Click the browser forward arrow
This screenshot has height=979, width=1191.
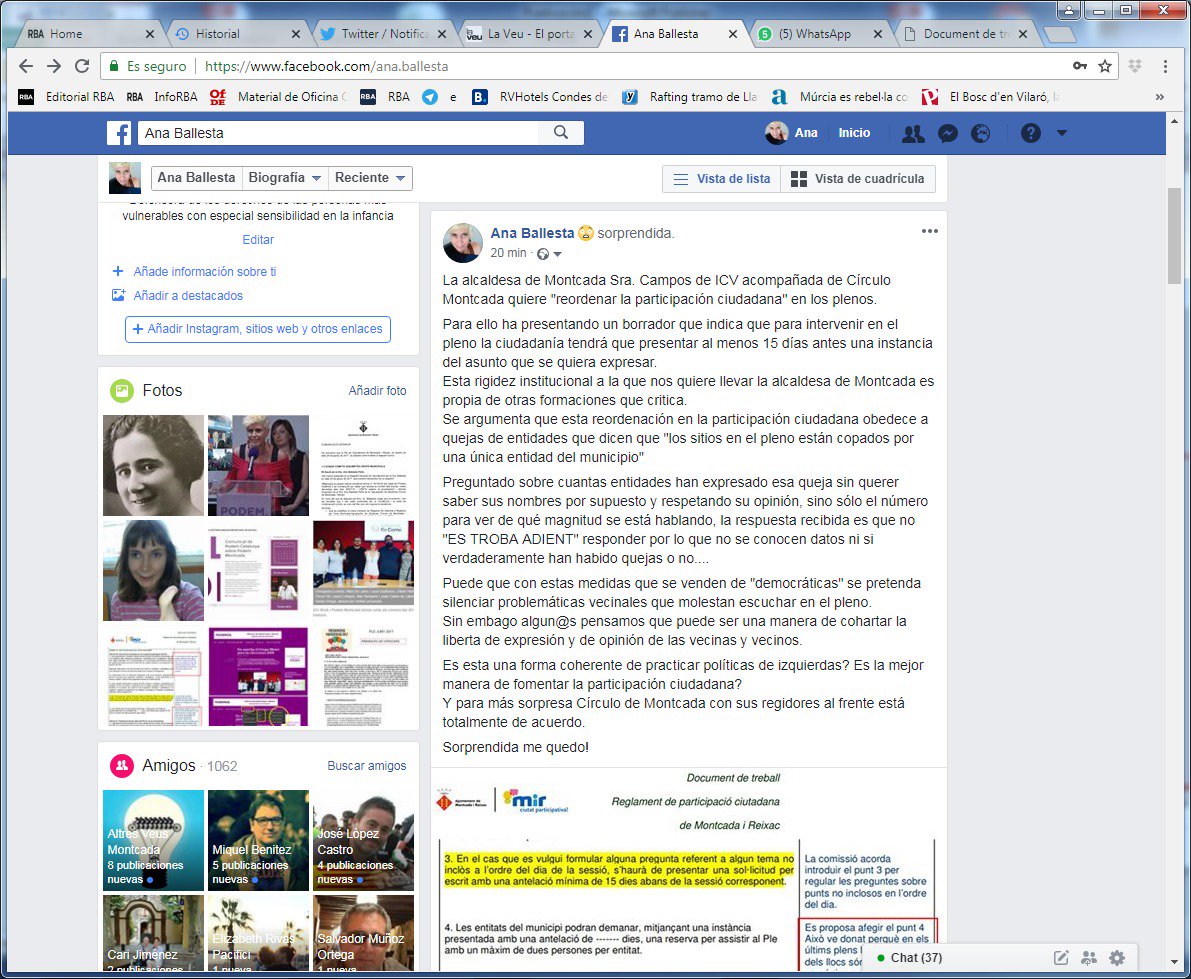(x=54, y=66)
